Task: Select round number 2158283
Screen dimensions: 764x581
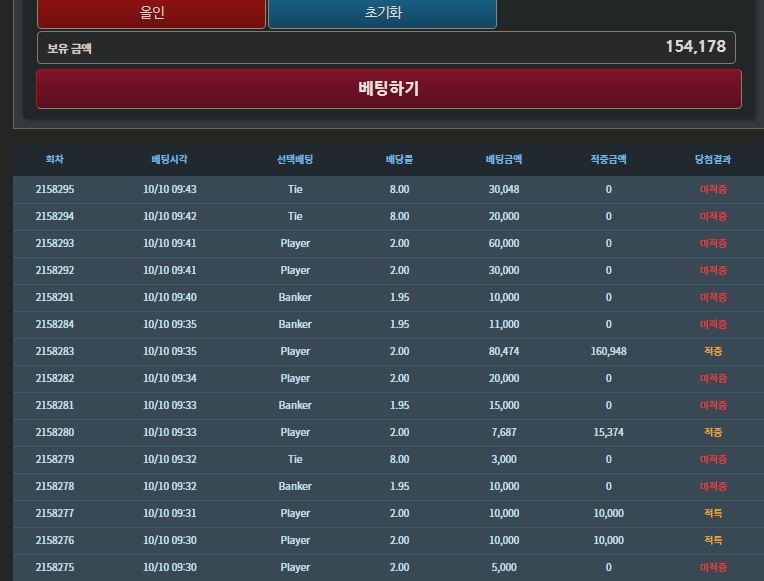Action: tap(55, 351)
